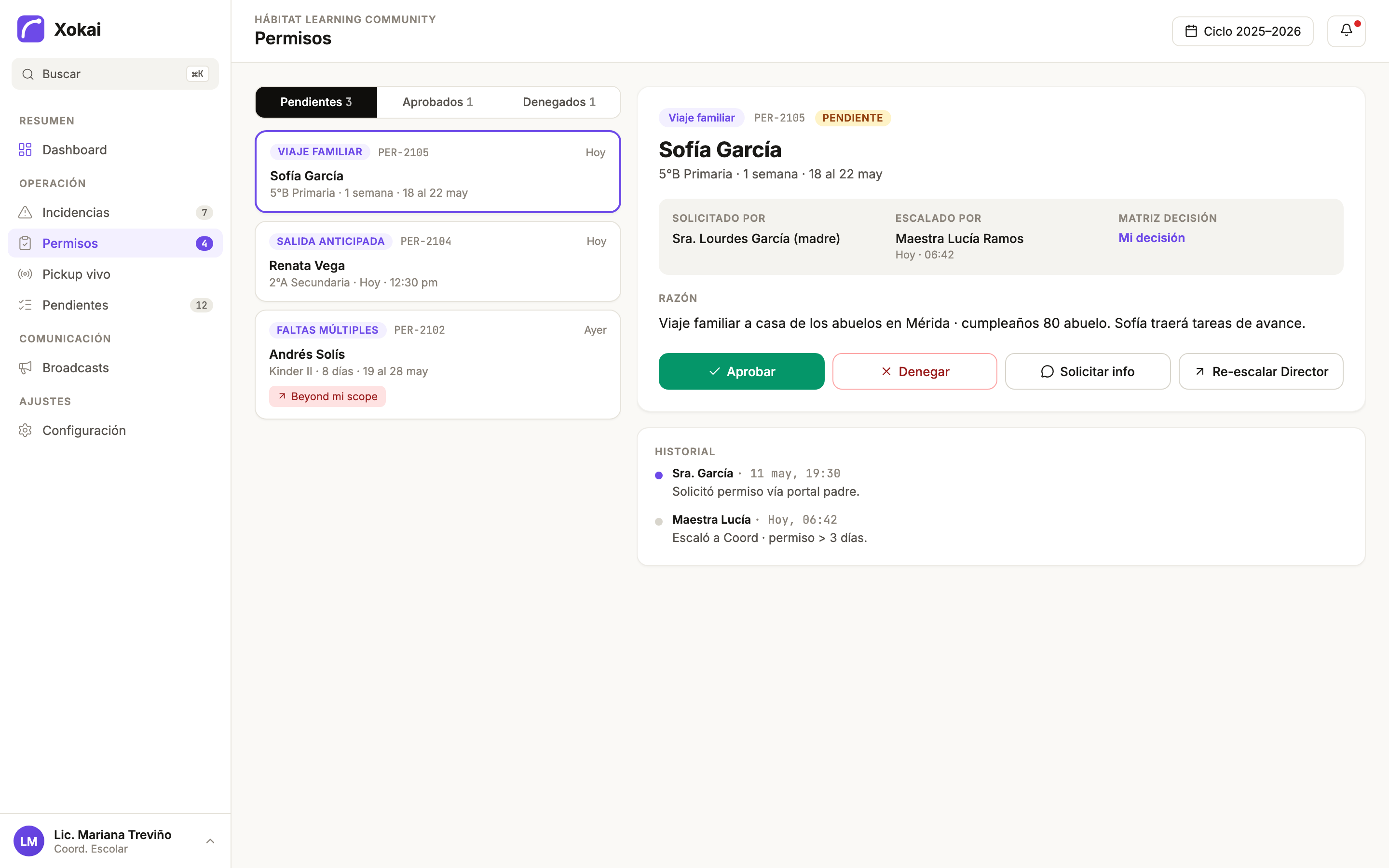Image resolution: width=1389 pixels, height=868 pixels.
Task: Click the SALIDA ANTICIPADA tag
Action: [x=330, y=241]
